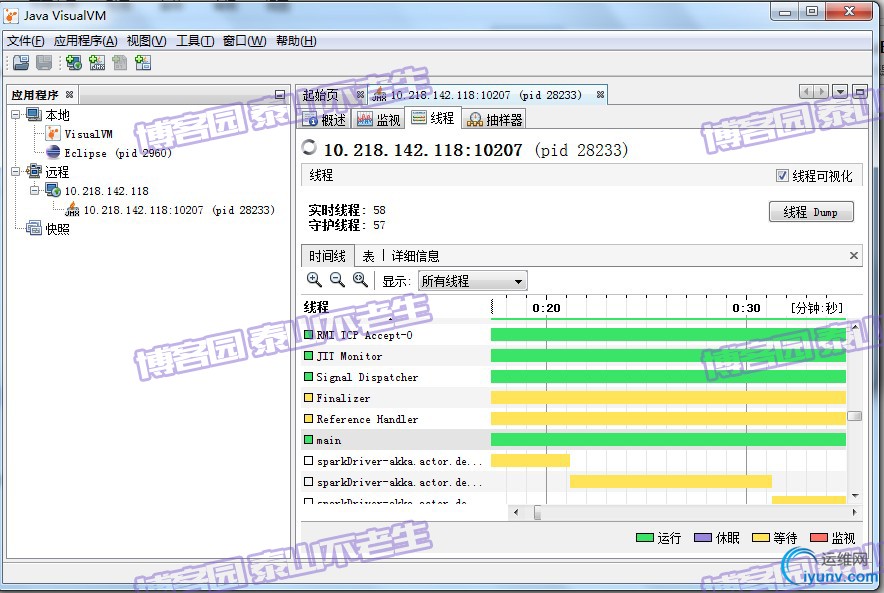The width and height of the screenshot is (884, 593).
Task: Select 快照 in the applications tree
Action: [x=57, y=229]
